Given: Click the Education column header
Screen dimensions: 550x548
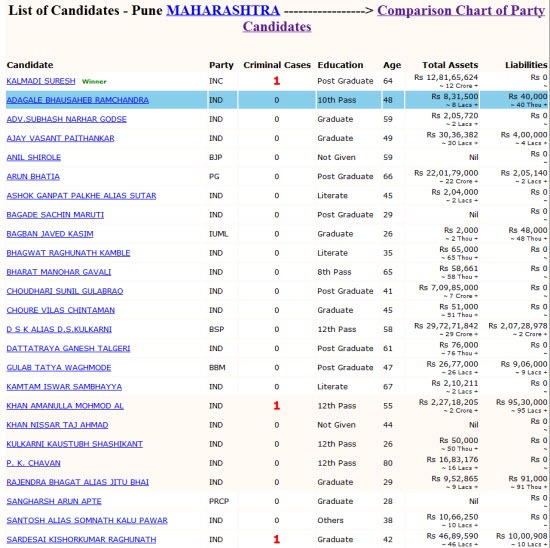Looking at the screenshot, I should 340,65.
